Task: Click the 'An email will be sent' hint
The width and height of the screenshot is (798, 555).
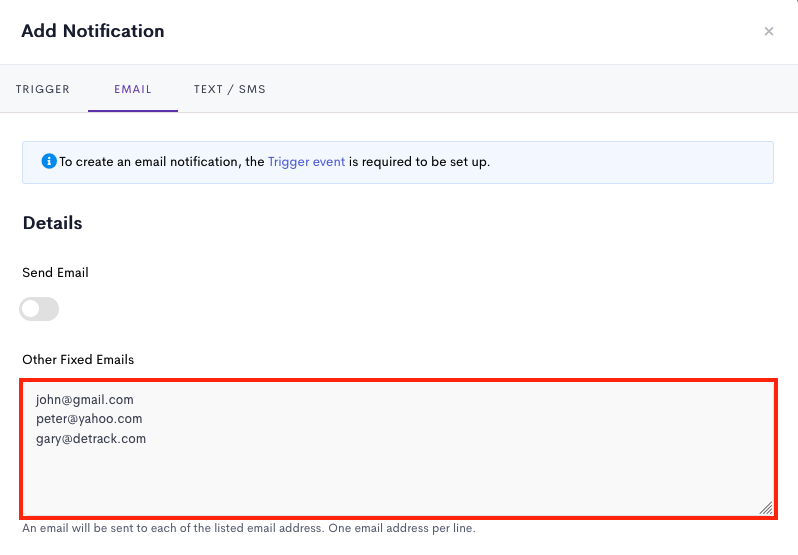Action: (173, 528)
